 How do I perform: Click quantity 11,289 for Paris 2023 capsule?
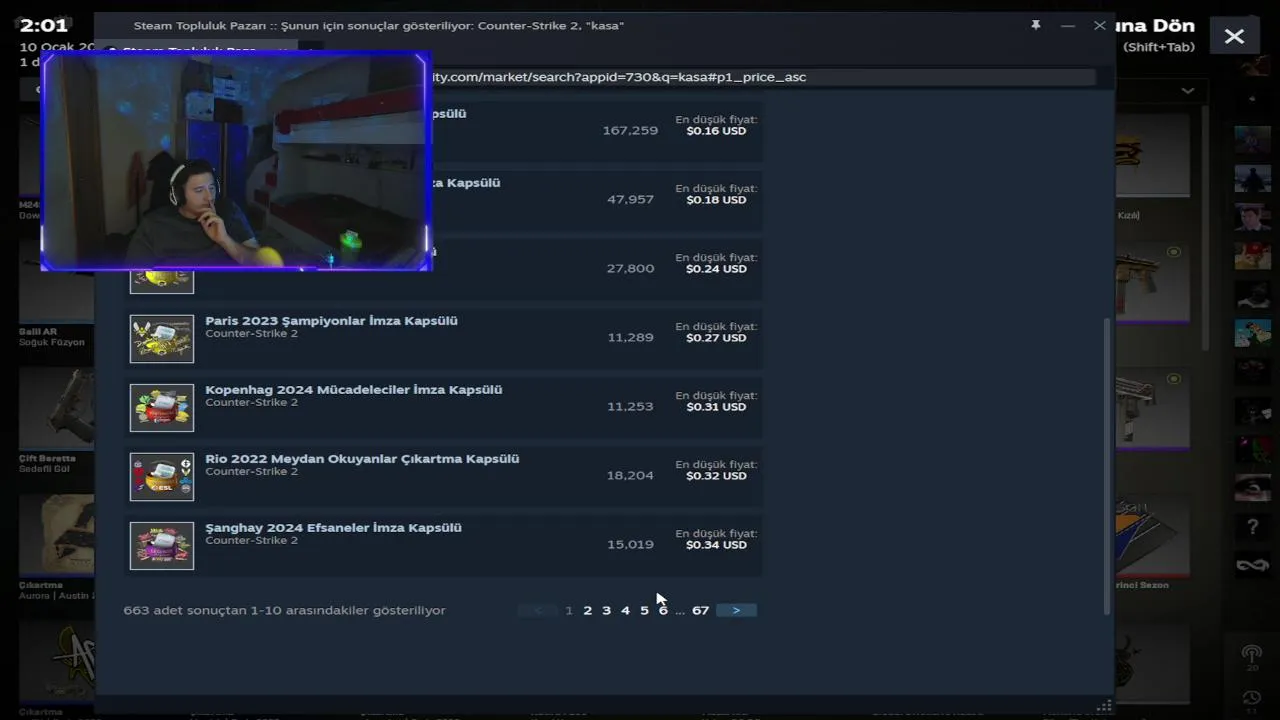click(x=630, y=338)
